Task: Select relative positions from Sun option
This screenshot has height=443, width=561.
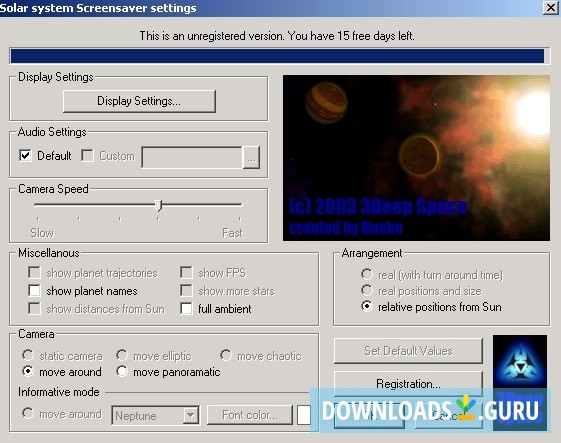Action: pyautogui.click(x=367, y=307)
